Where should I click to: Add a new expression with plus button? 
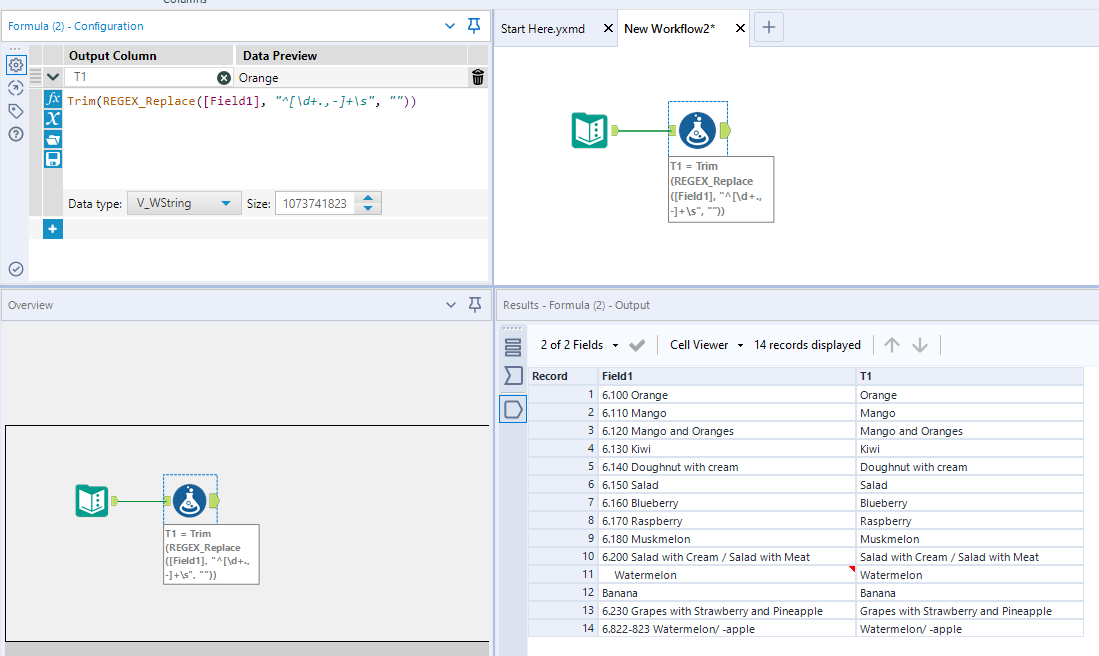click(53, 230)
